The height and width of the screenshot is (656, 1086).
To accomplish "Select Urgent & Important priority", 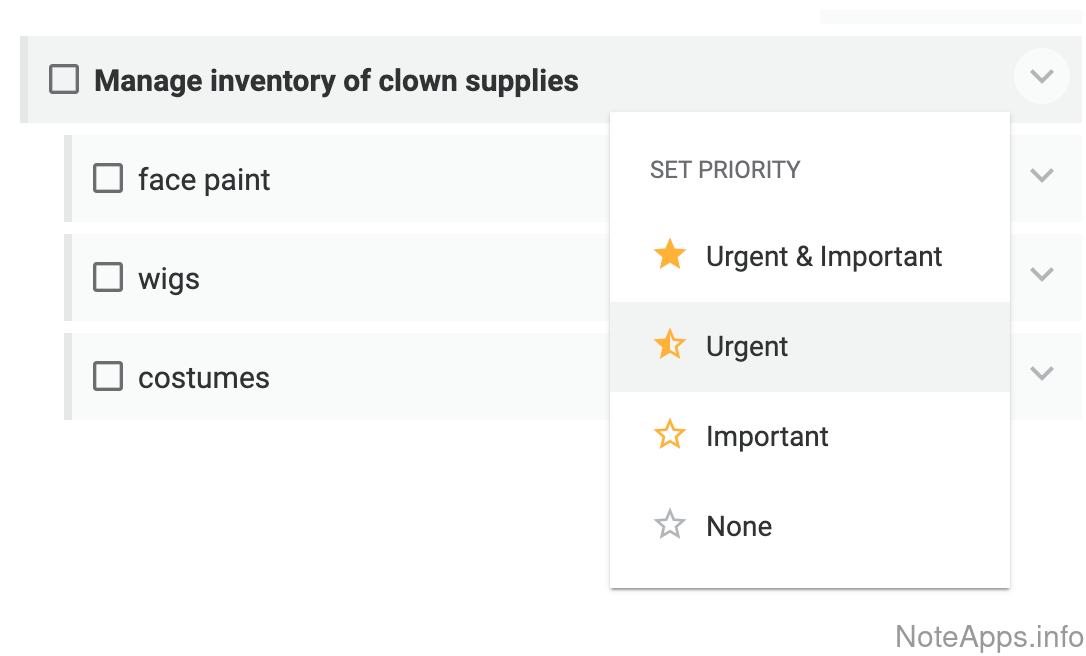I will pyautogui.click(x=823, y=257).
